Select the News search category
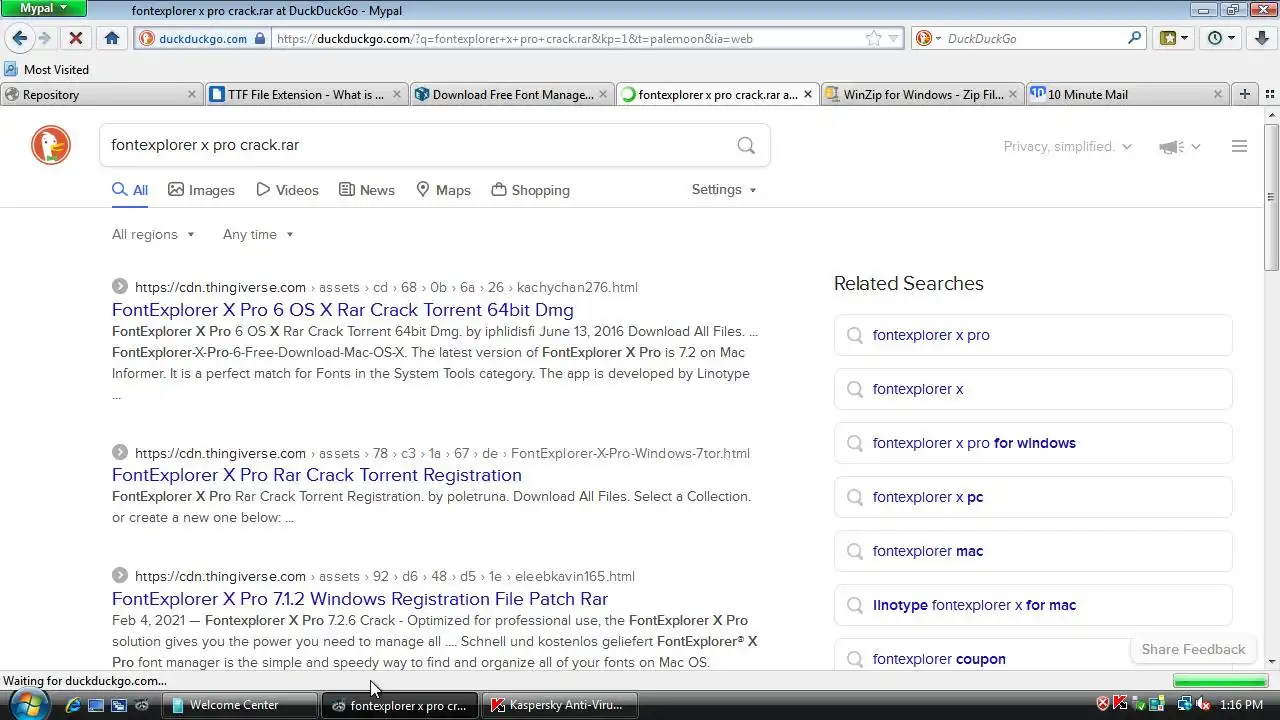Screen dimensions: 1280x720 coord(366,190)
